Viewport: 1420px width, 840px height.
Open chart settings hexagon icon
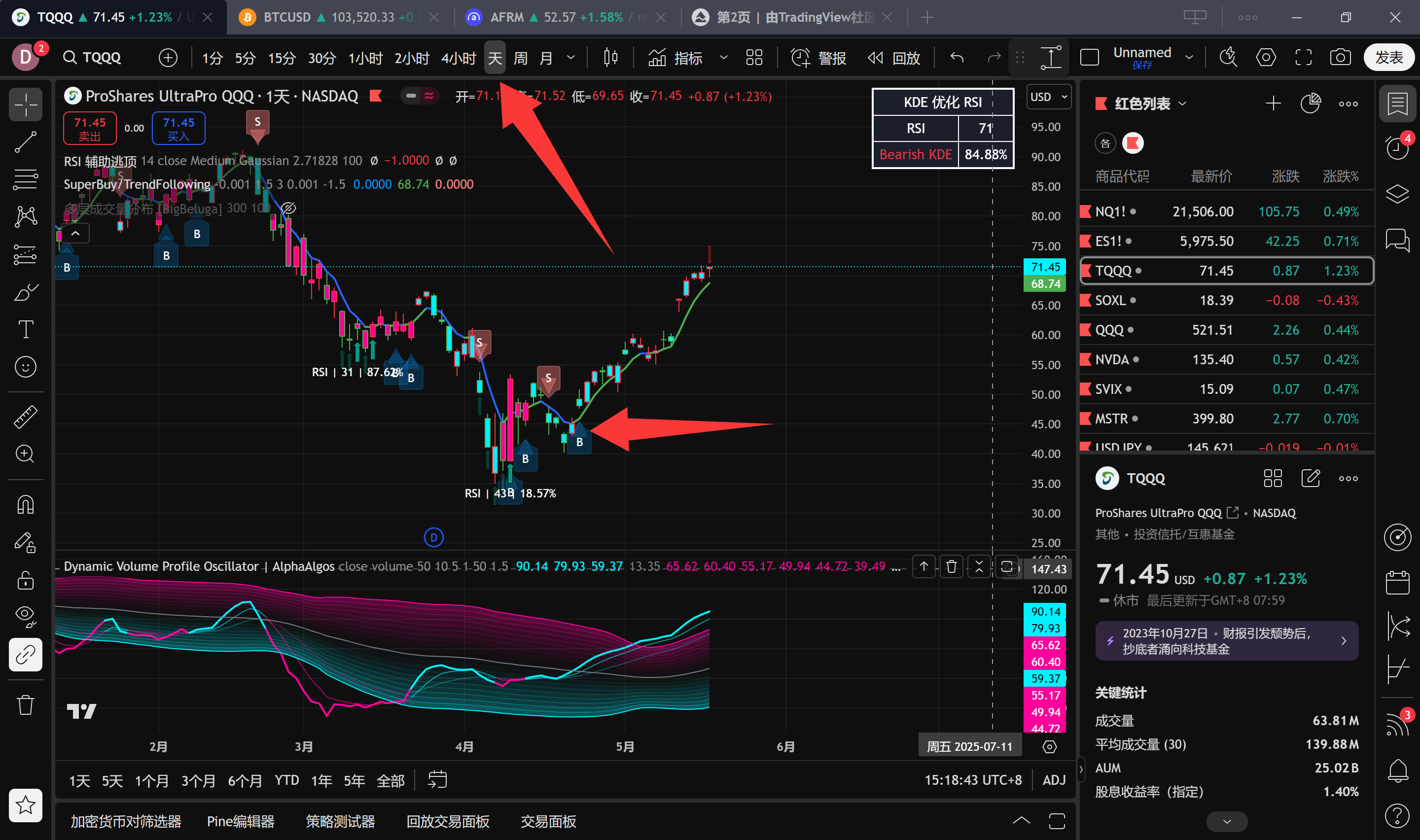pos(1266,58)
